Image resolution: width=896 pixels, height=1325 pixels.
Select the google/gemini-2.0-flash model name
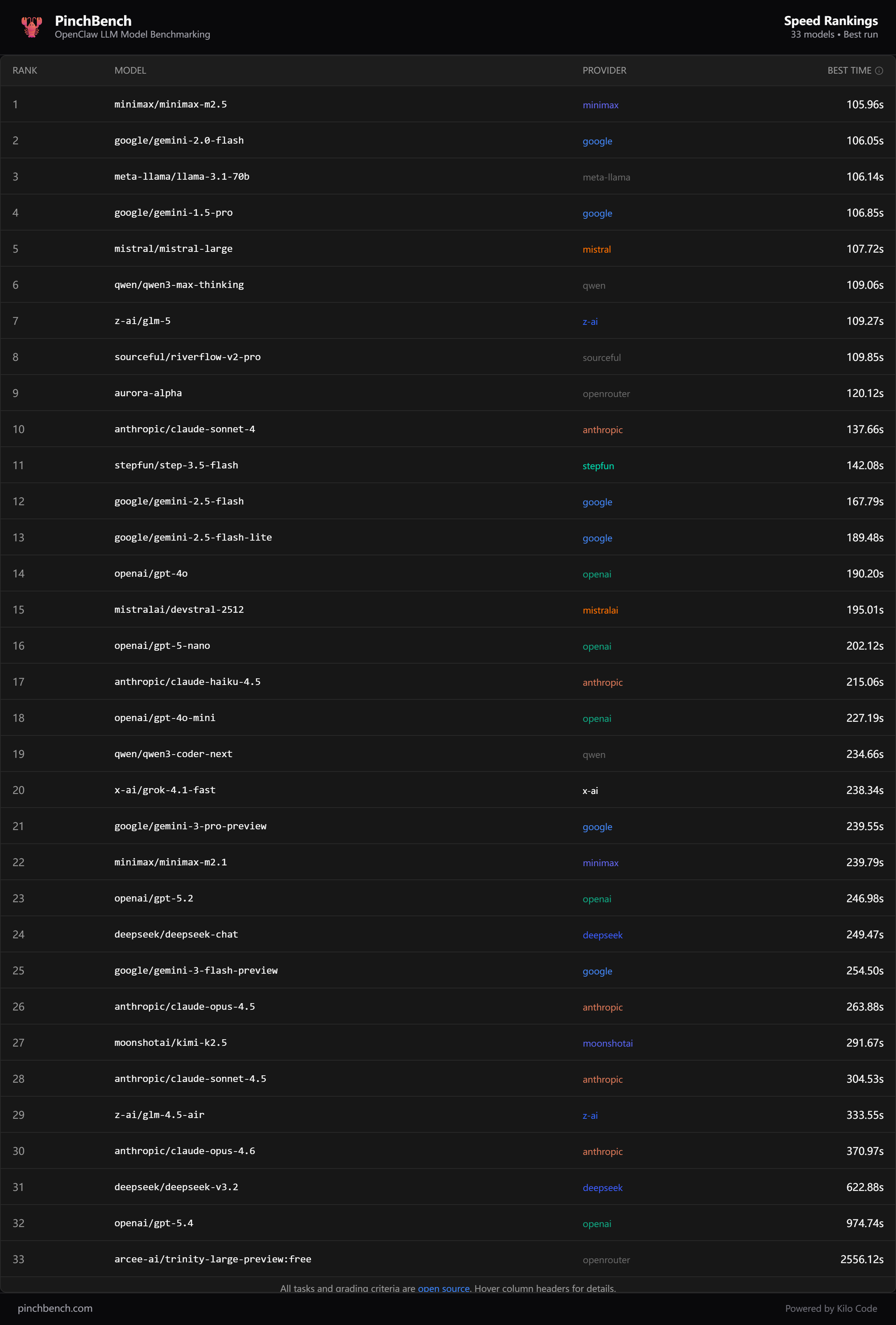[x=179, y=141]
